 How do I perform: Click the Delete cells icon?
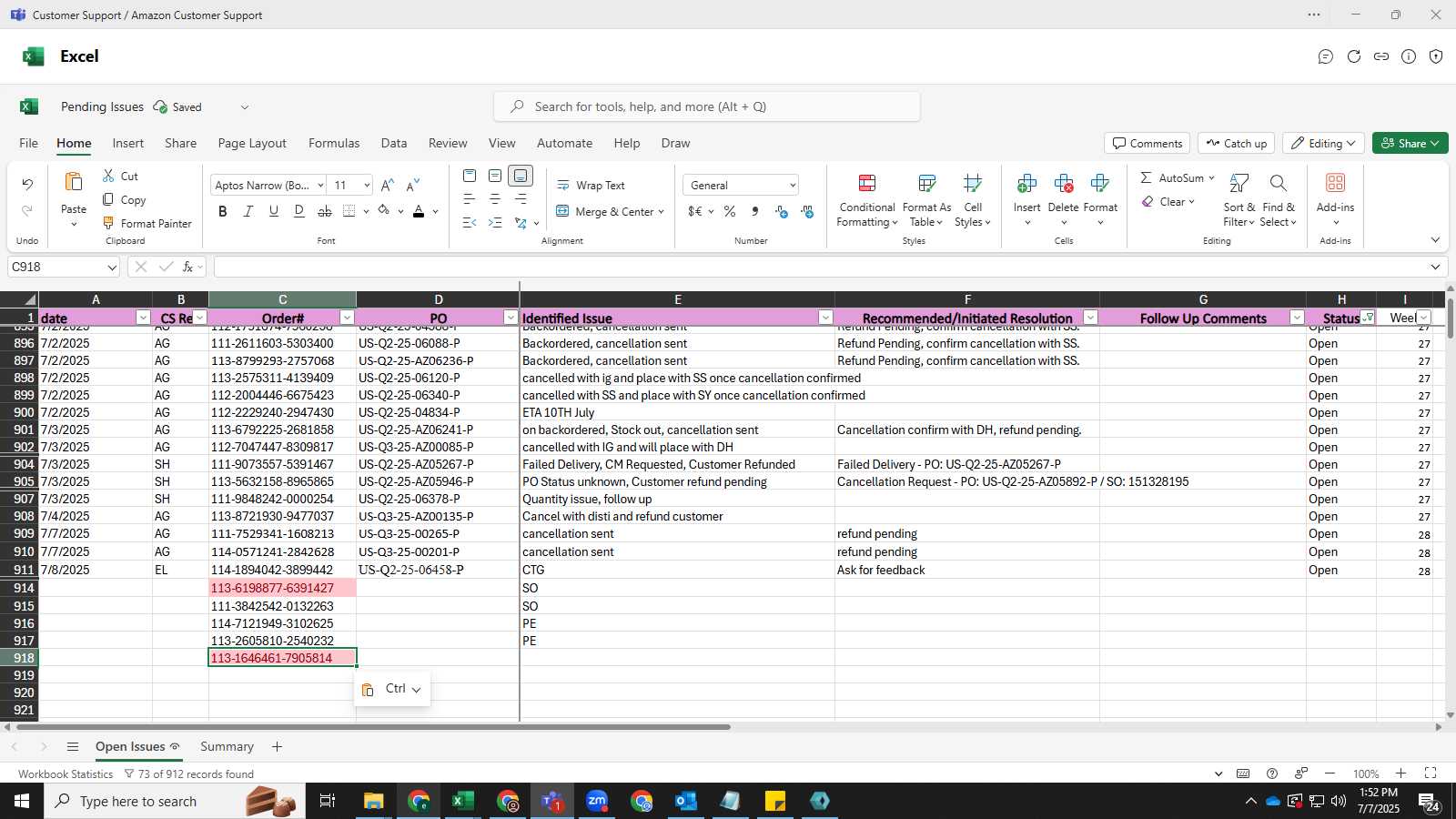pyautogui.click(x=1063, y=185)
